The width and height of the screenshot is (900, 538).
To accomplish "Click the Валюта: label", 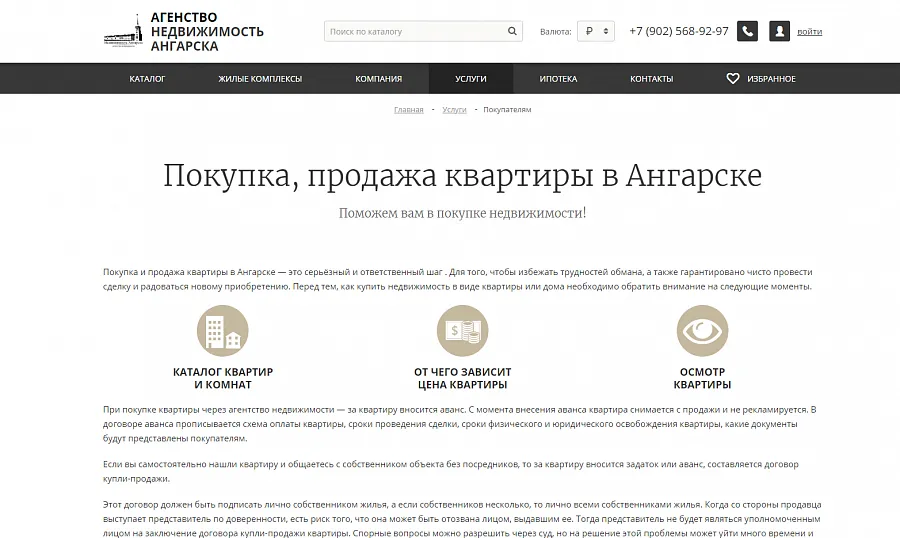I will pyautogui.click(x=556, y=32).
